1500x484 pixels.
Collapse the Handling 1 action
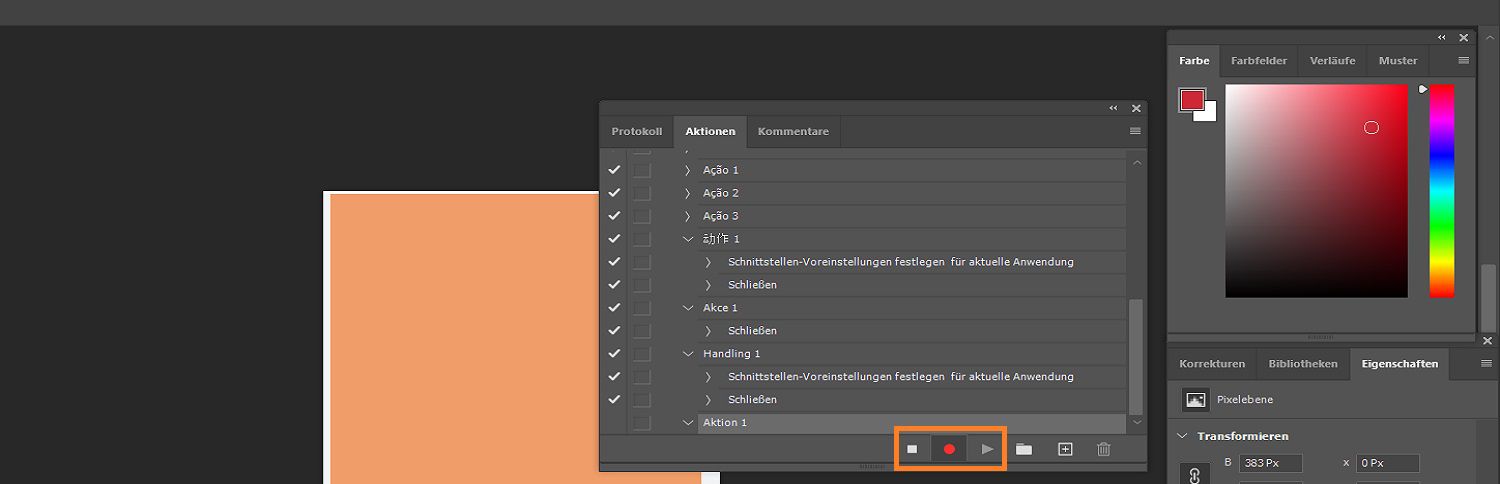(687, 354)
